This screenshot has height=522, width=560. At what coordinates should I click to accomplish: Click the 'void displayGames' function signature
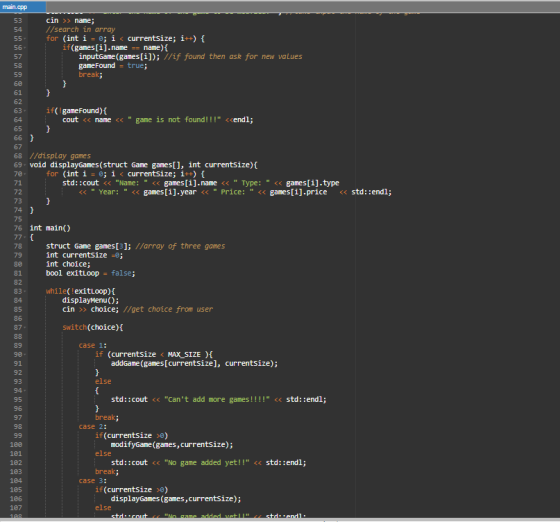click(x=143, y=165)
